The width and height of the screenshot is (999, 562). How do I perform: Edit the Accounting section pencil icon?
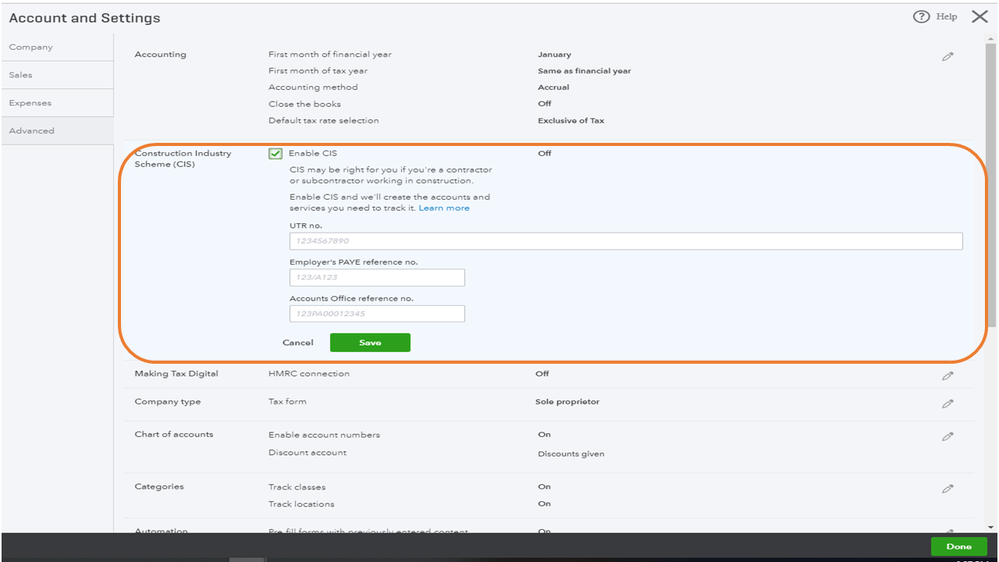pyautogui.click(x=947, y=57)
